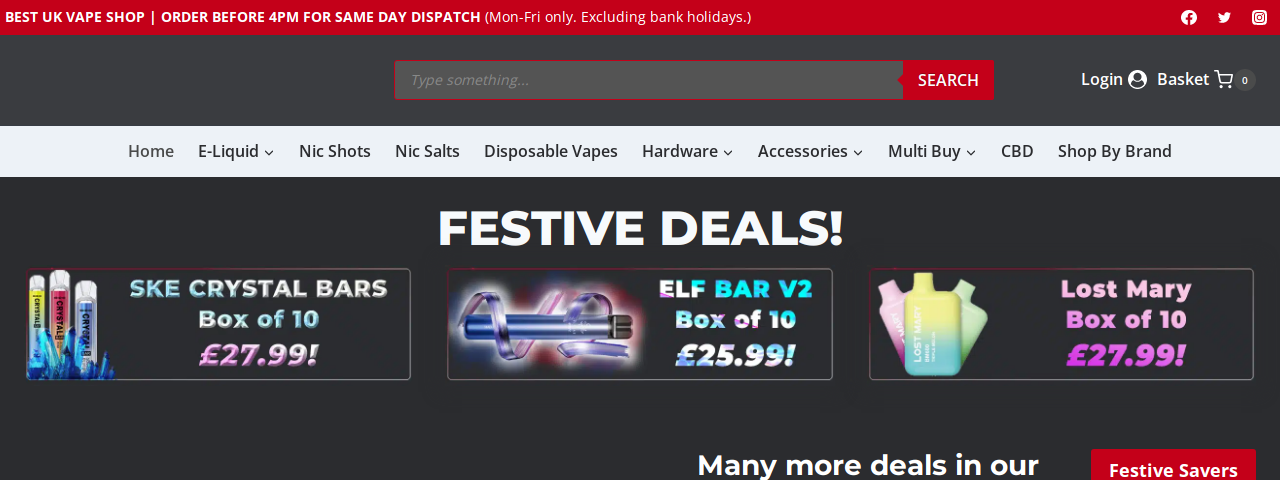Image resolution: width=1280 pixels, height=480 pixels.
Task: Click the Festive Savers button
Action: click(x=1173, y=466)
